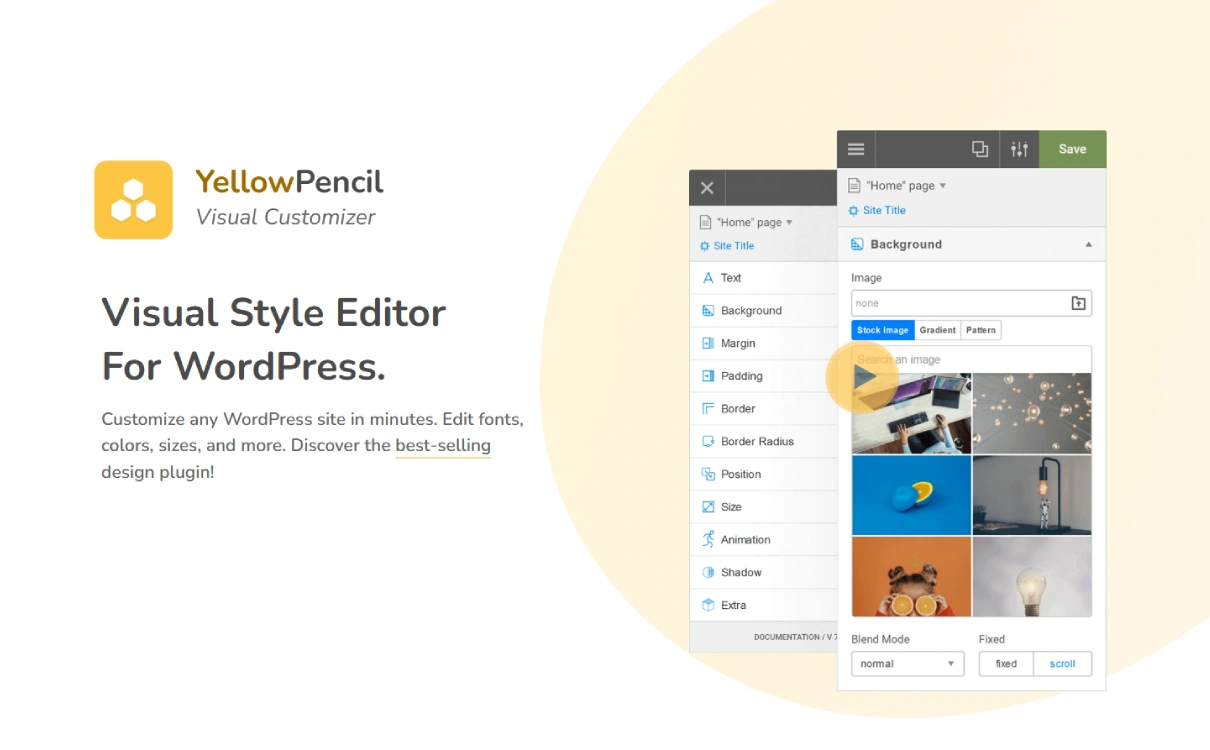Open the Animation property group
This screenshot has height=750, width=1210.
pos(763,540)
